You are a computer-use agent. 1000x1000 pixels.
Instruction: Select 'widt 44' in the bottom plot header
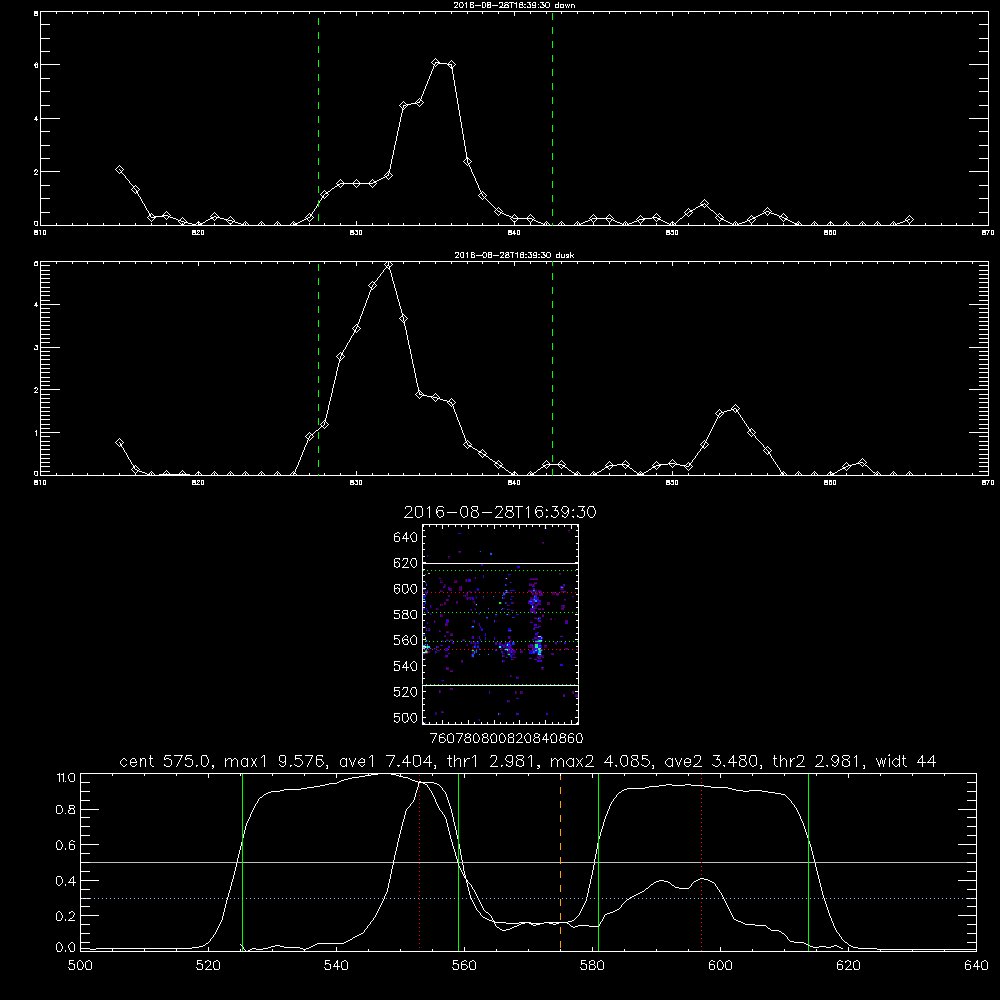point(906,761)
